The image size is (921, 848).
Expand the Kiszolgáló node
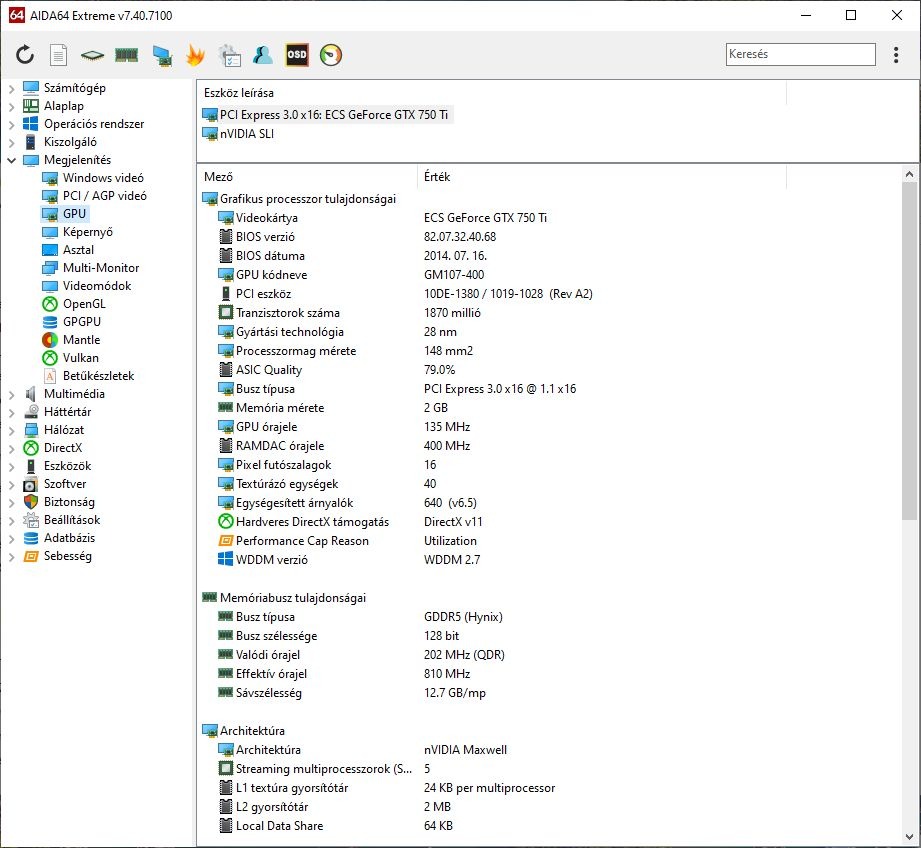pyautogui.click(x=12, y=143)
